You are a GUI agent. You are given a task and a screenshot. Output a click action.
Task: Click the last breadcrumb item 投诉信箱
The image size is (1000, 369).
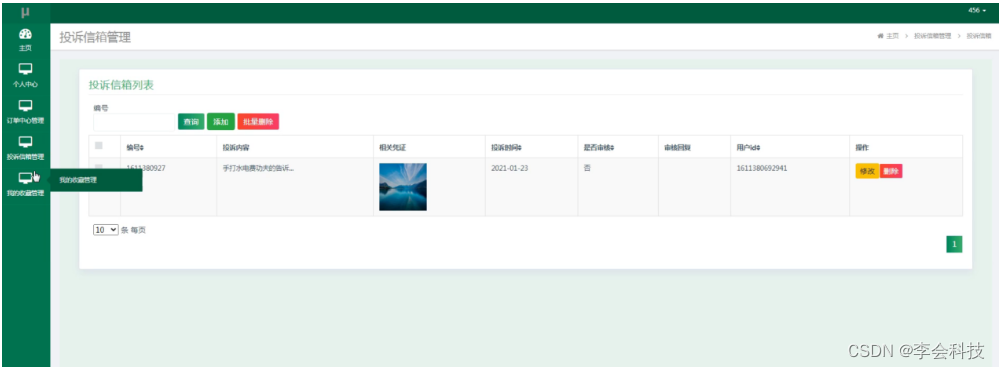coord(978,36)
